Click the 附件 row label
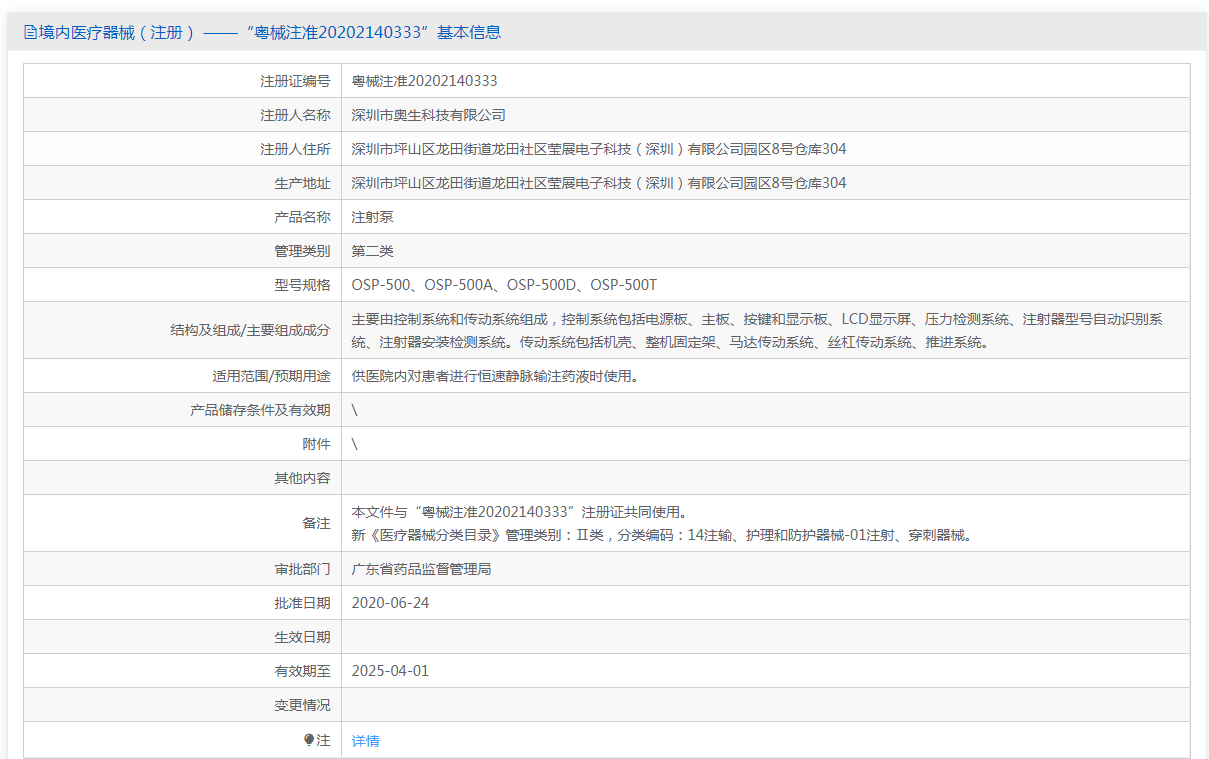1209x759 pixels. coord(316,444)
